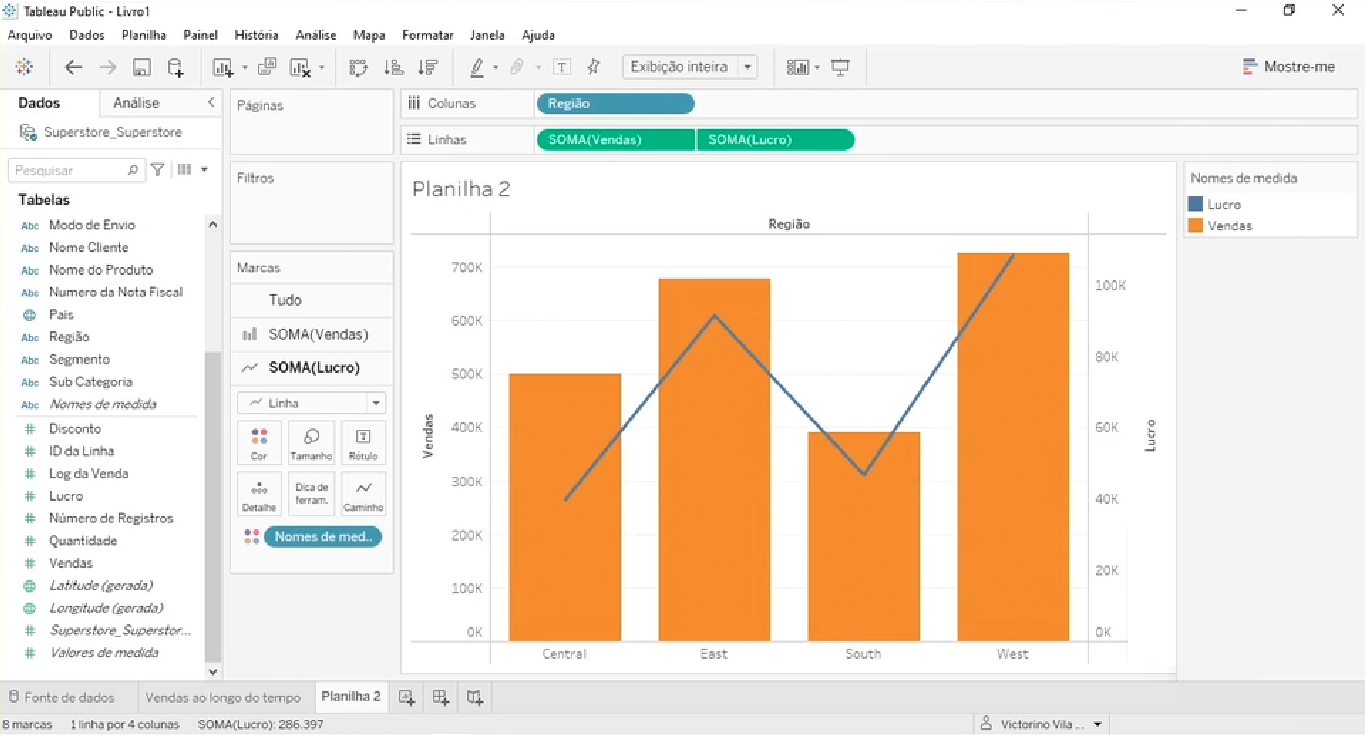1365x735 pixels.
Task: Open dropdown on Victorino Vila account name
Action: 1096,723
